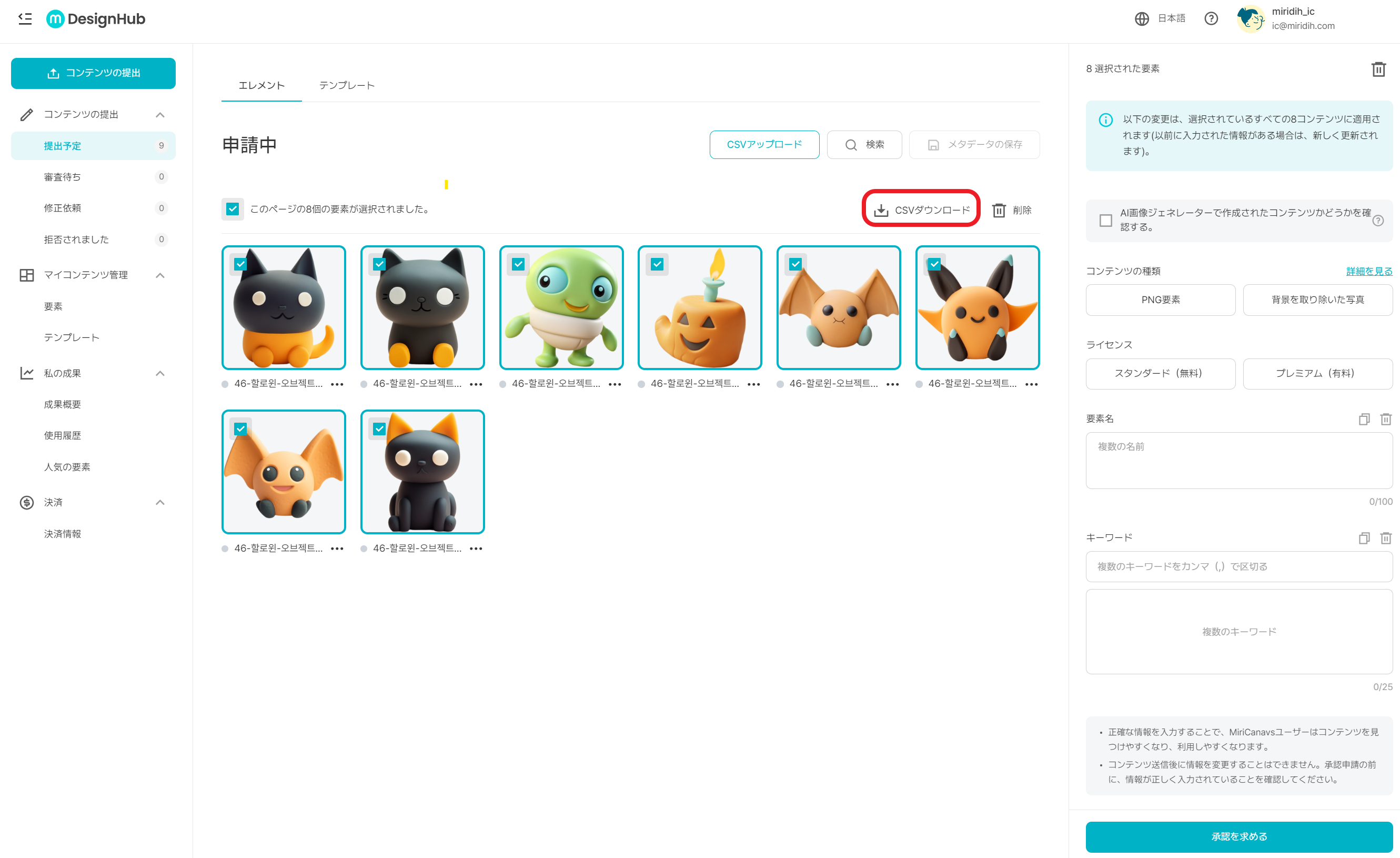
Task: Enable AI image generator confirmation checkbox
Action: (x=1105, y=220)
